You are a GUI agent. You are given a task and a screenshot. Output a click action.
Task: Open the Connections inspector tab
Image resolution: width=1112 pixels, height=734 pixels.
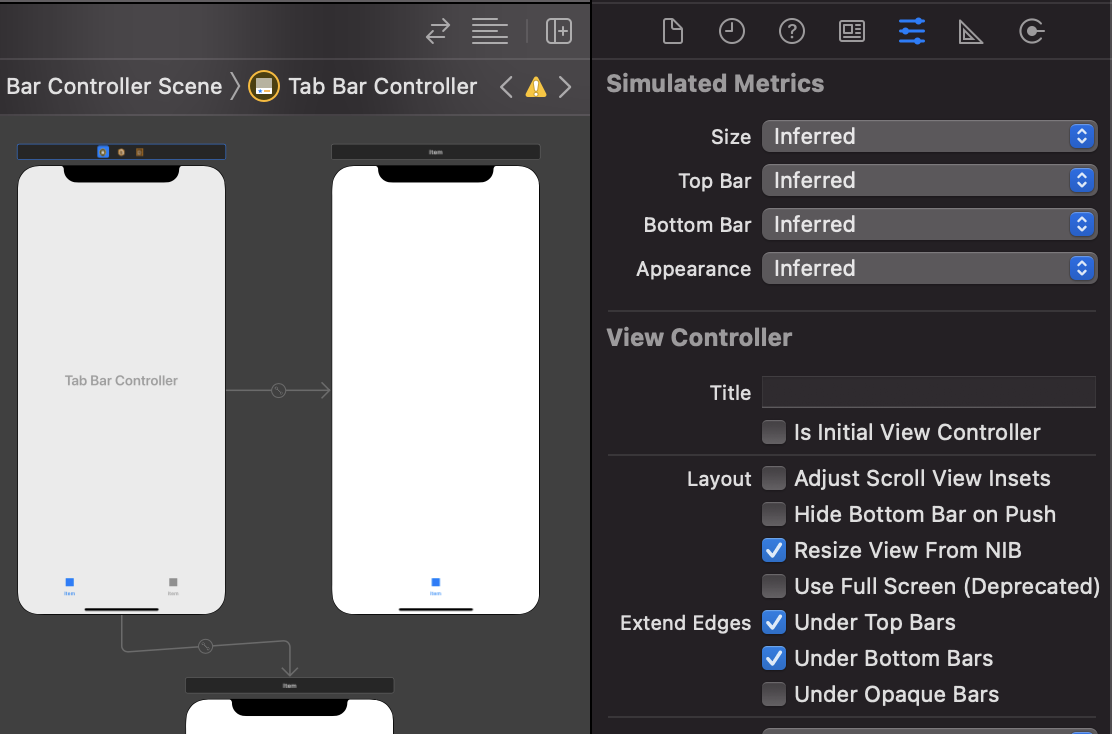[1031, 31]
